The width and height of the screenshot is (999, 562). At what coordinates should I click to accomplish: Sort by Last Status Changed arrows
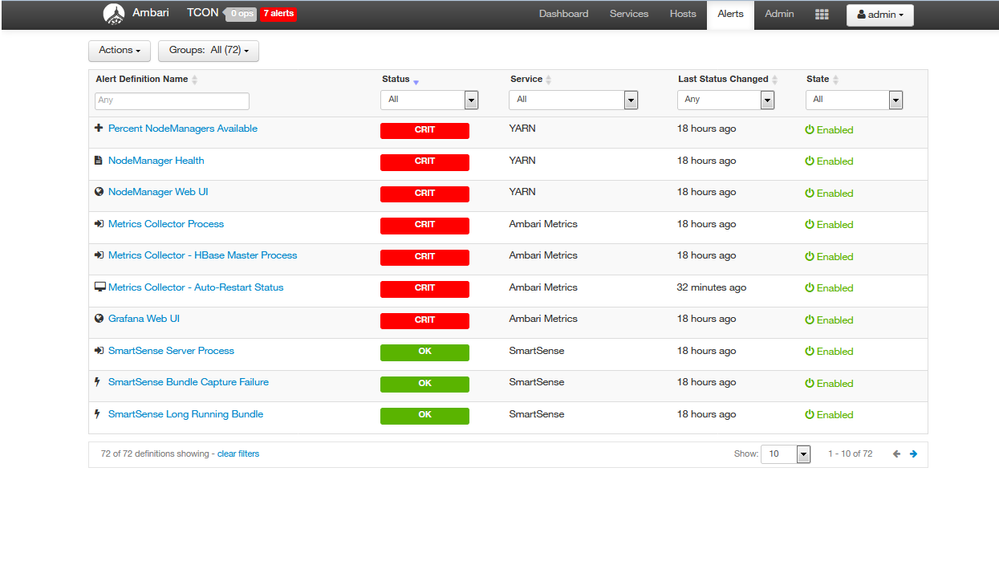tap(775, 80)
